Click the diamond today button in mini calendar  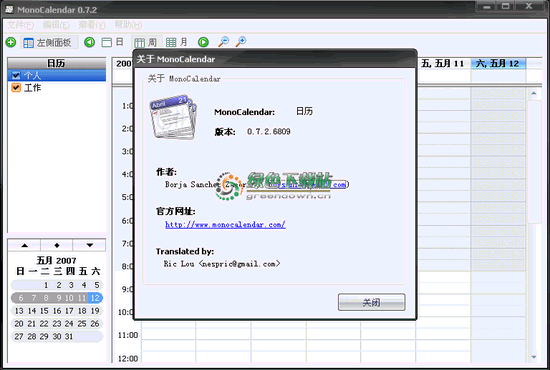(x=57, y=245)
